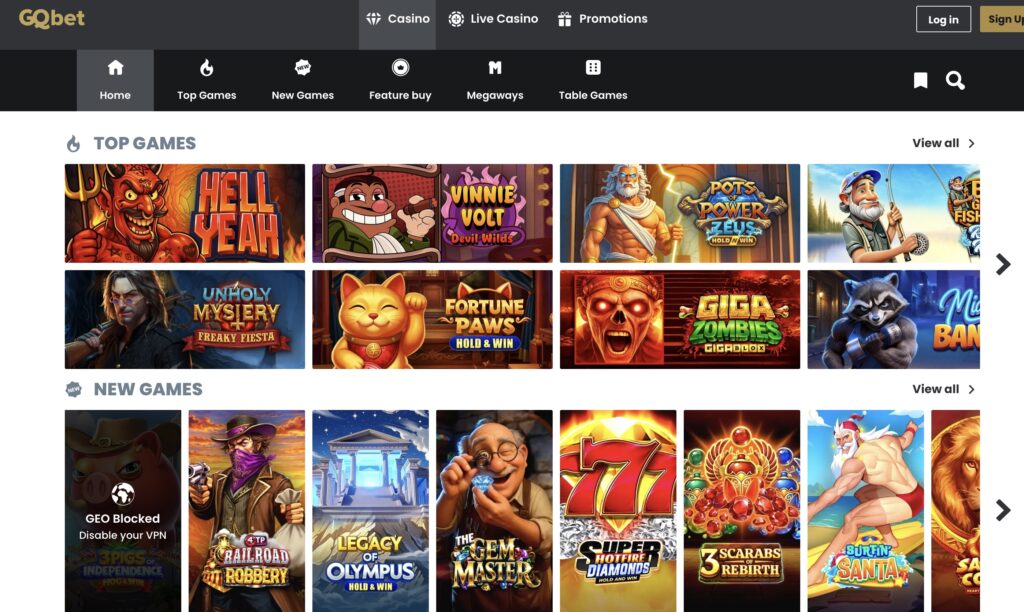Open The Gem Master game
The width and height of the screenshot is (1024, 612).
(494, 511)
